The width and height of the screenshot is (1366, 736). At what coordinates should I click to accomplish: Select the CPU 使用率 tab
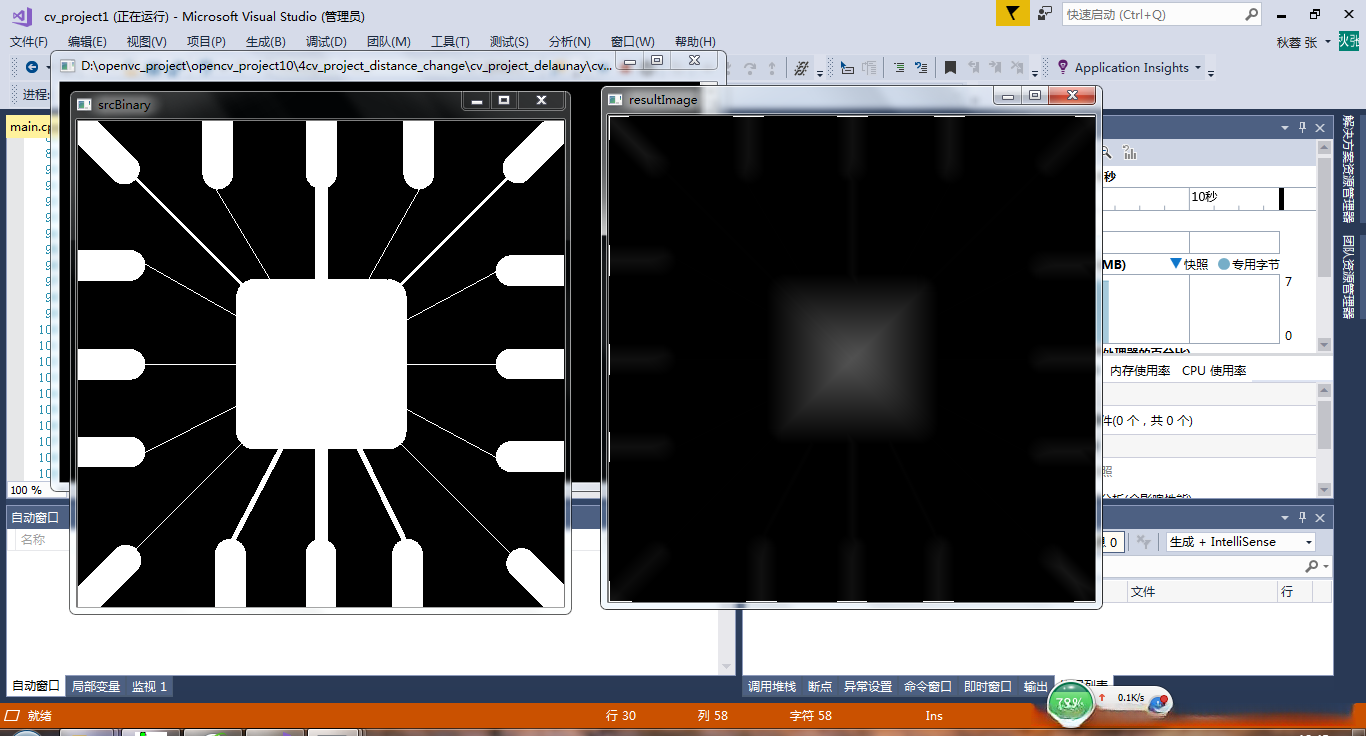(x=1214, y=370)
